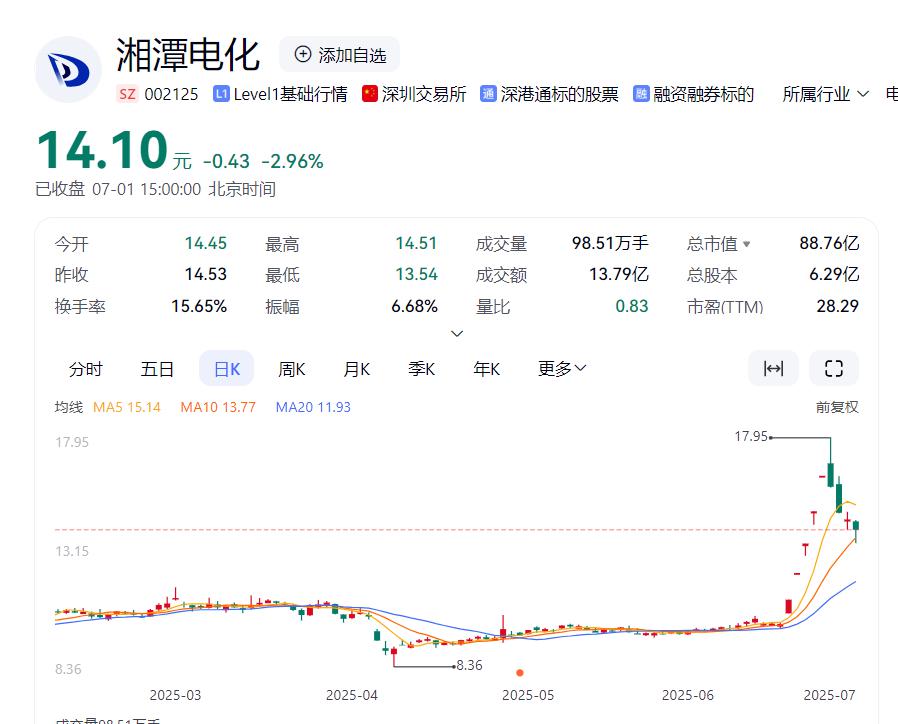Click the current price 14.10
Screen dimensions: 898x724
pos(102,149)
